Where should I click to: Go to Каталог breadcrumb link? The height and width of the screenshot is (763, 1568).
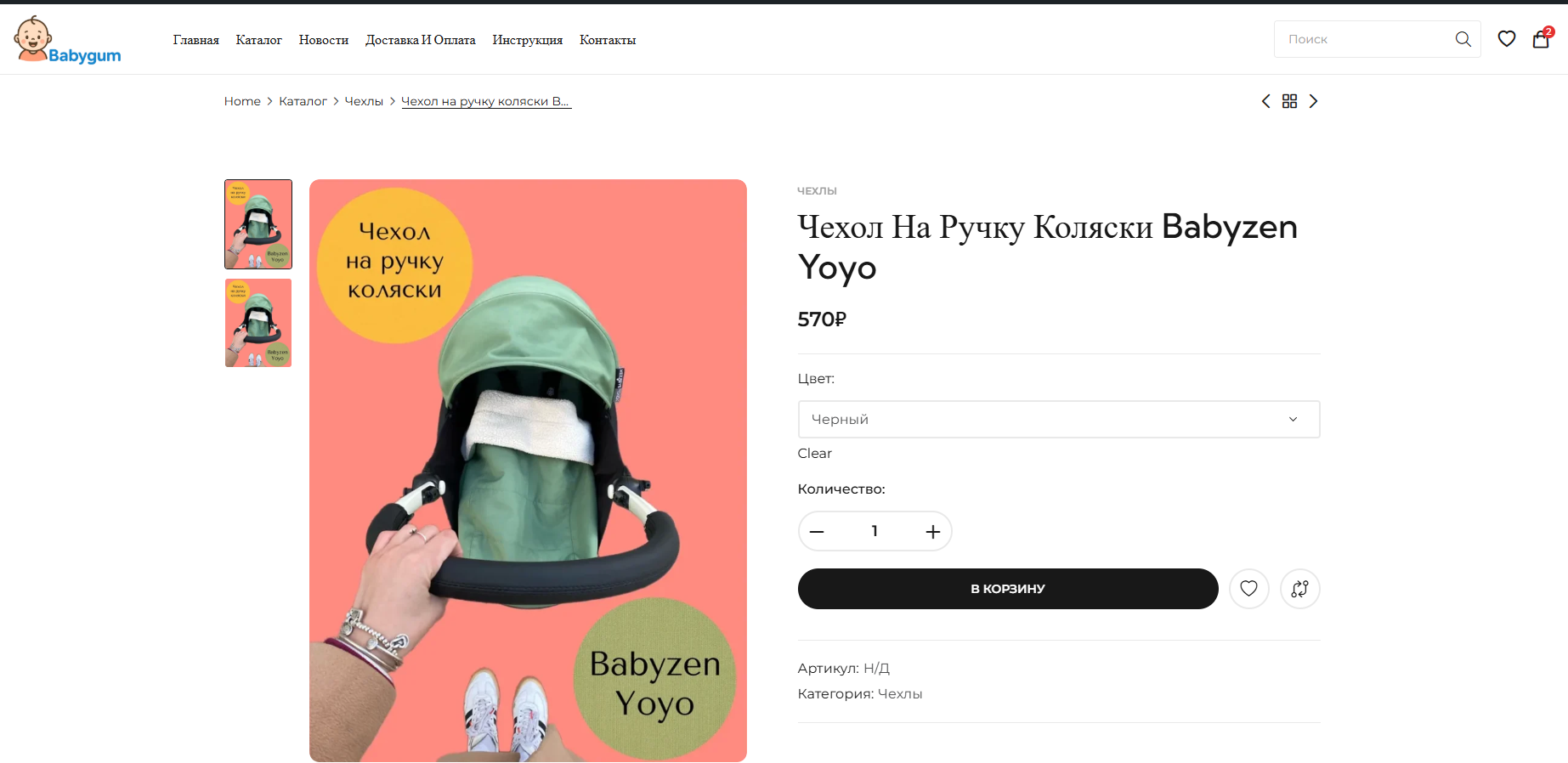[303, 101]
